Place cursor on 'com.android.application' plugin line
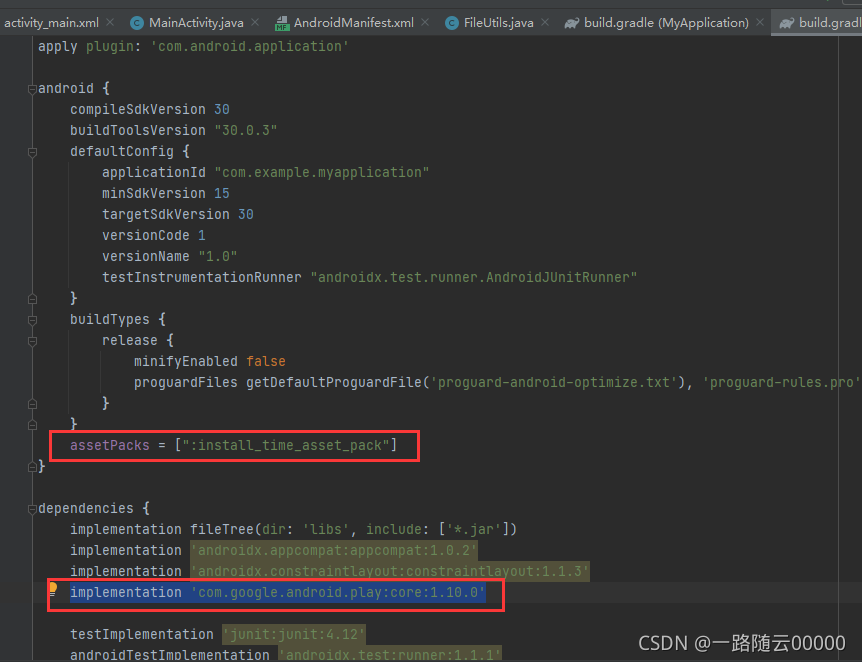Screen dimensions: 862x662 (193, 47)
